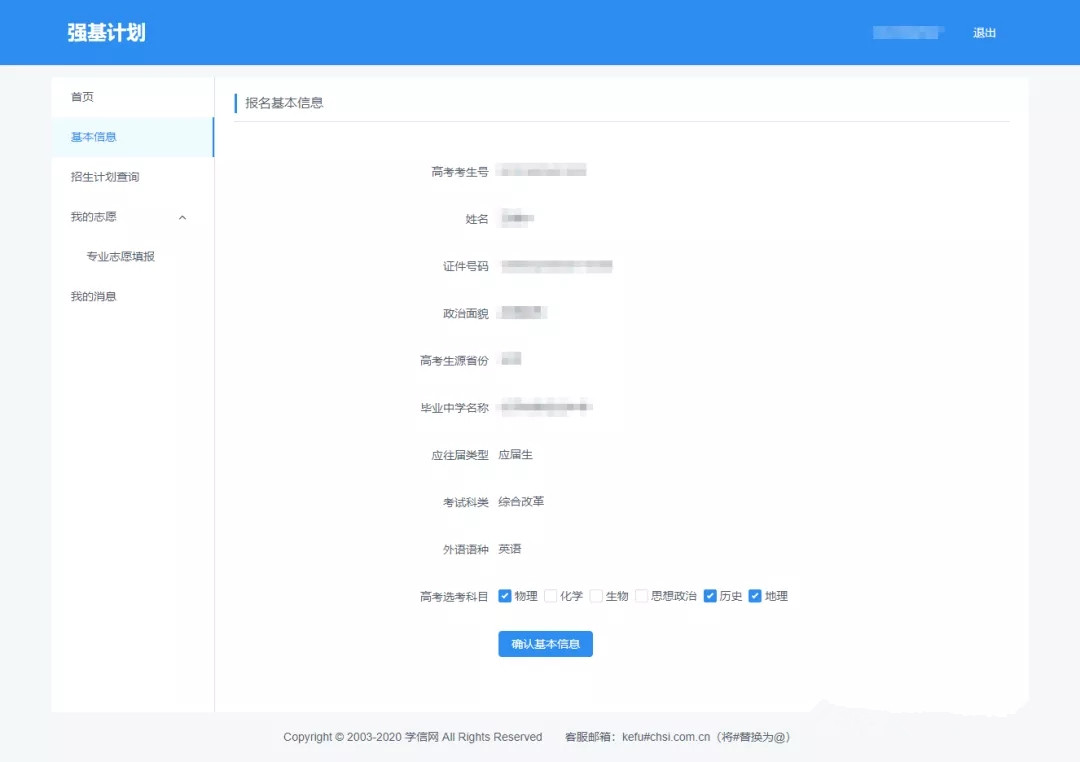Check the 生物 subject checkbox
This screenshot has height=762, width=1080.
[596, 595]
